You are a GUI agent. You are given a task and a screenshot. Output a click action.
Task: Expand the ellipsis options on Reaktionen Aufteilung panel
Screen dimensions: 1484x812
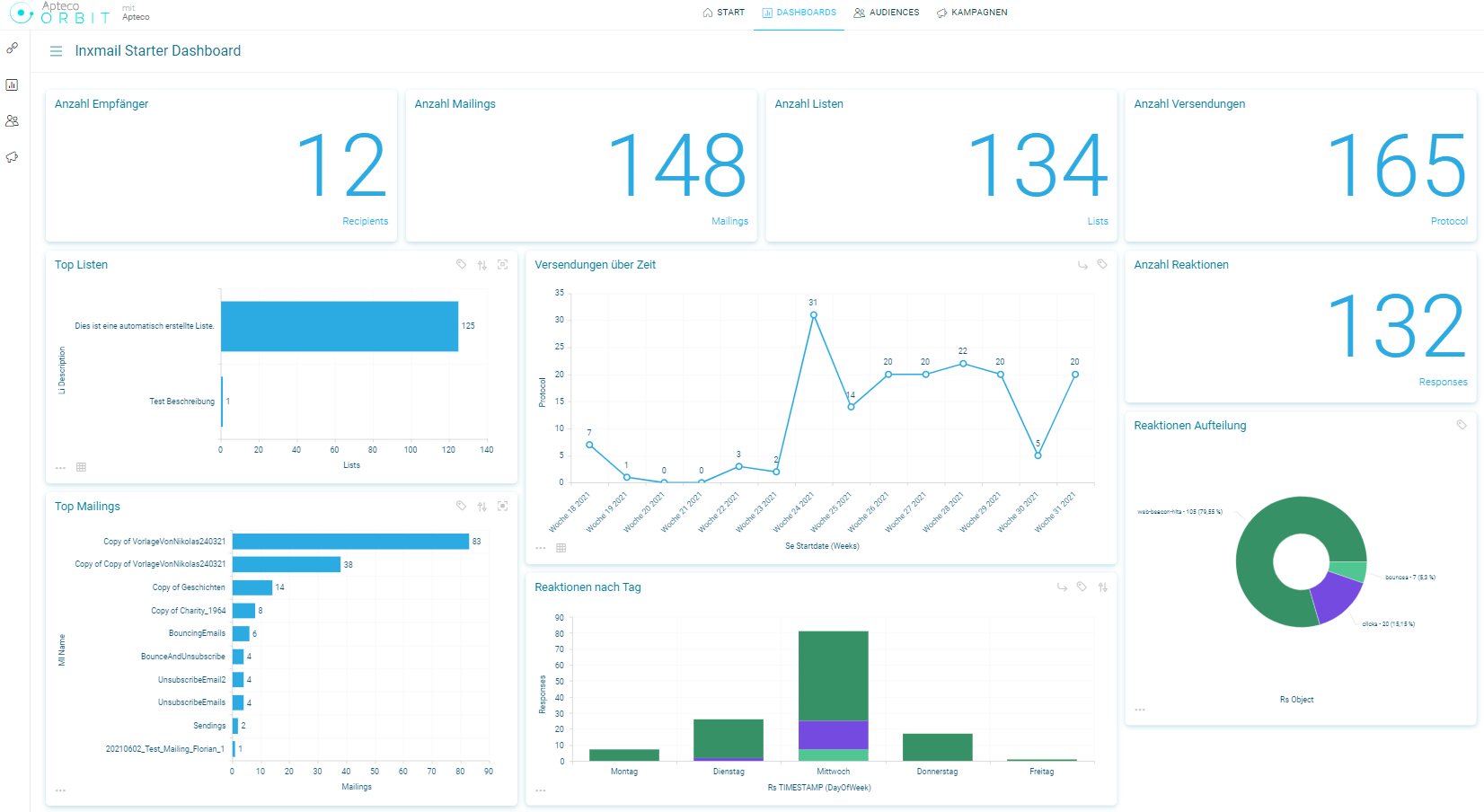pos(1139,710)
